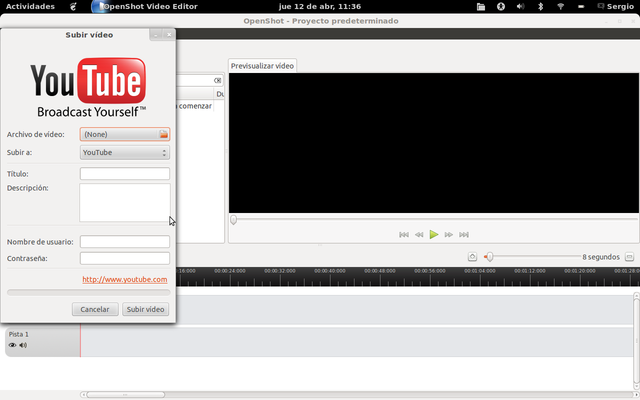
Task: Click the zoom in icon right of '8 segundos'
Action: 629,257
